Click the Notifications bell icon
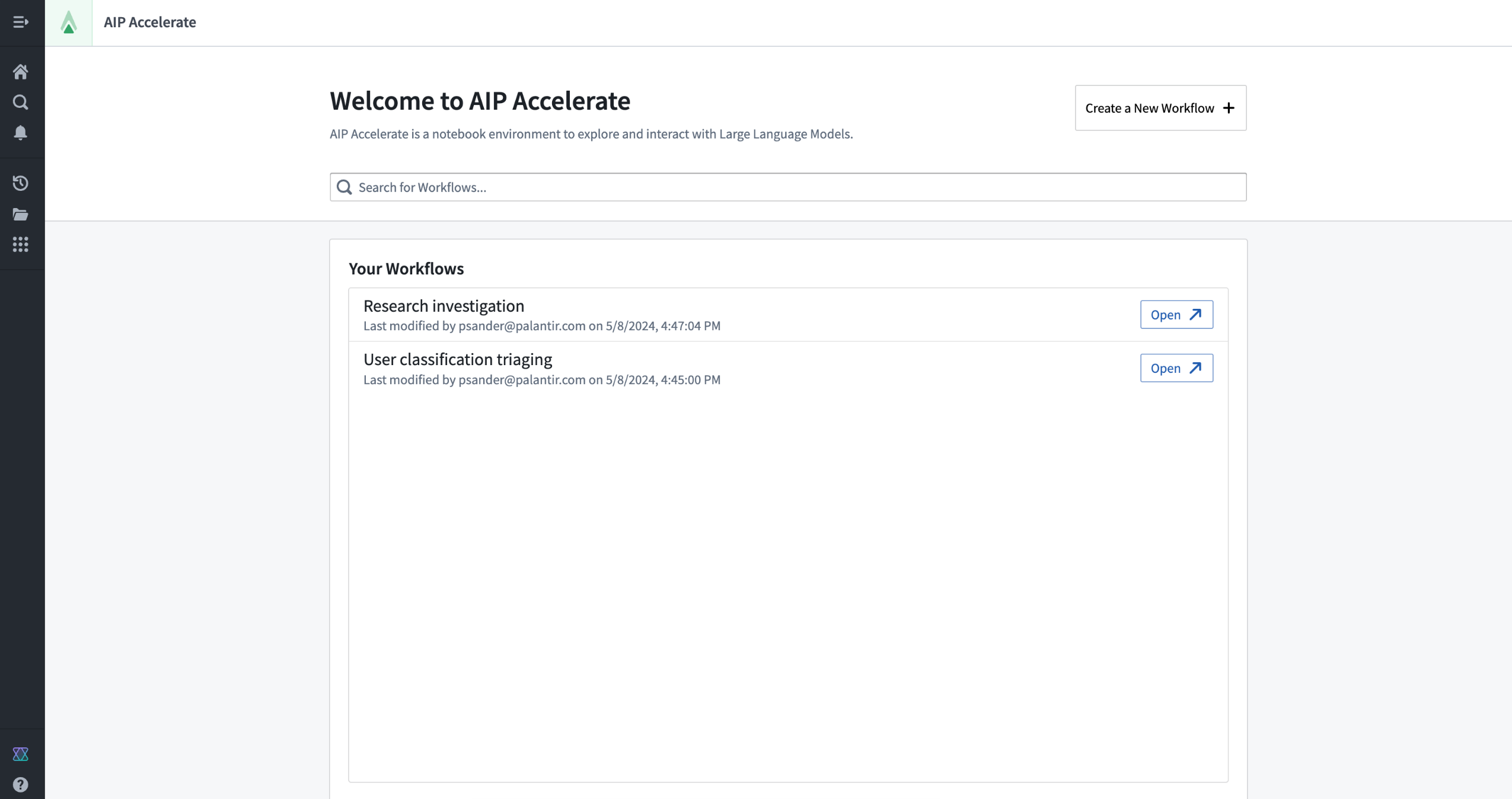This screenshot has width=1512, height=799. click(20, 132)
